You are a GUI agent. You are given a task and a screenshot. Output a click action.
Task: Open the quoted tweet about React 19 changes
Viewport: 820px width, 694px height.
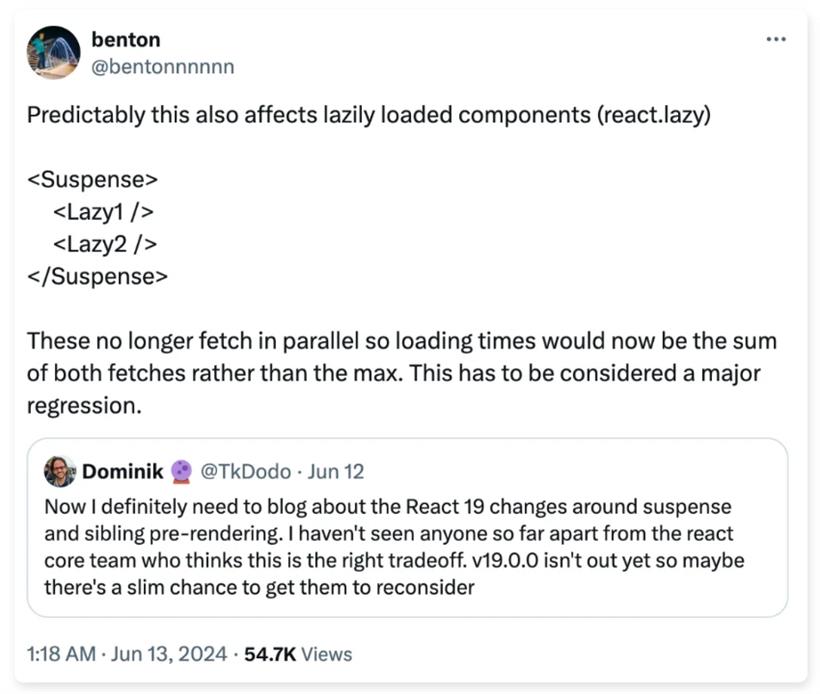(407, 528)
